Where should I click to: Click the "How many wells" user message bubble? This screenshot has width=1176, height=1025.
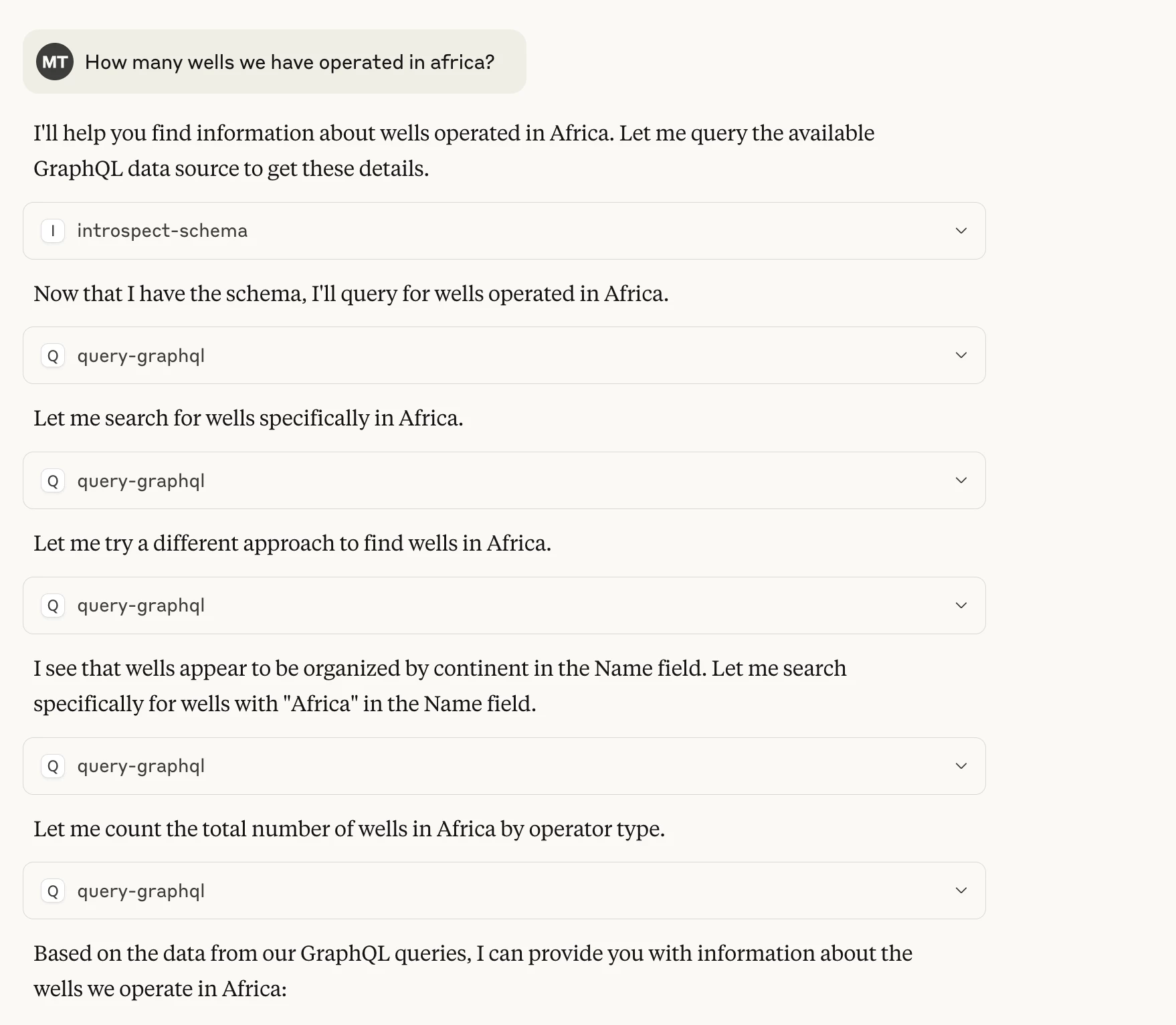pyautogui.click(x=274, y=62)
